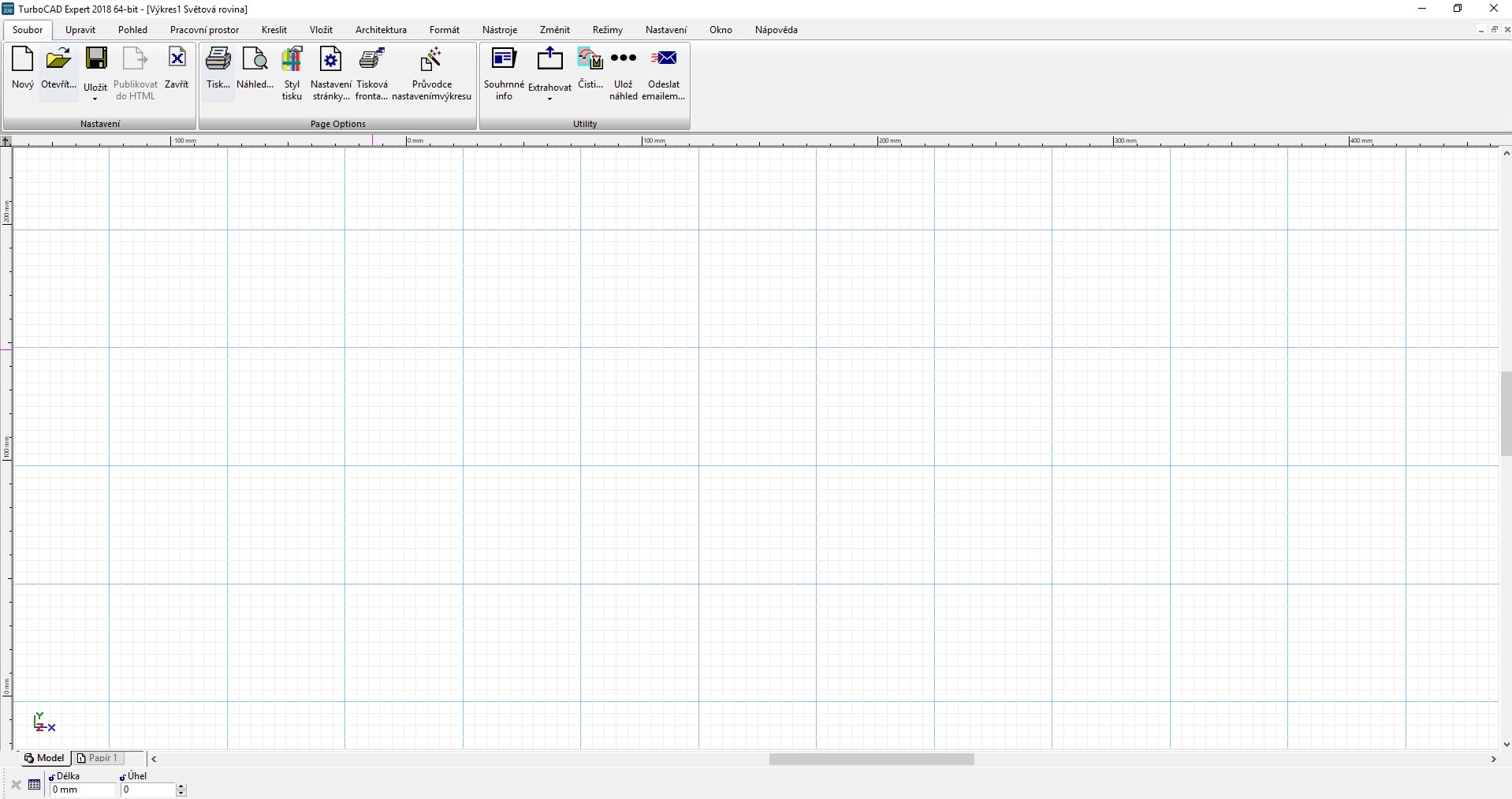Open the Režimy menu
This screenshot has height=799, width=1512.
point(608,30)
